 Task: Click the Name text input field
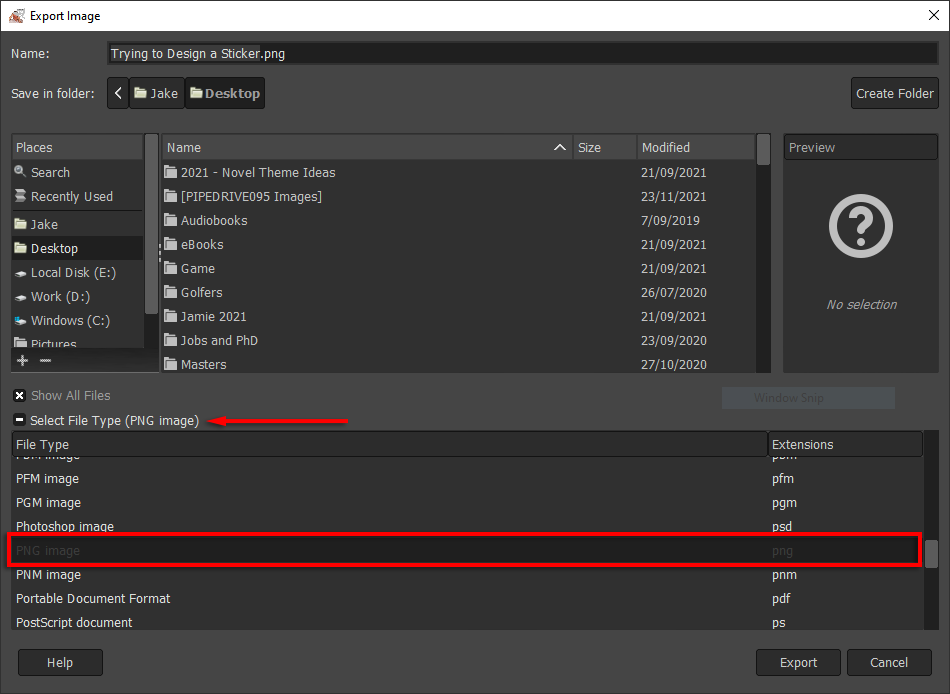[x=520, y=54]
